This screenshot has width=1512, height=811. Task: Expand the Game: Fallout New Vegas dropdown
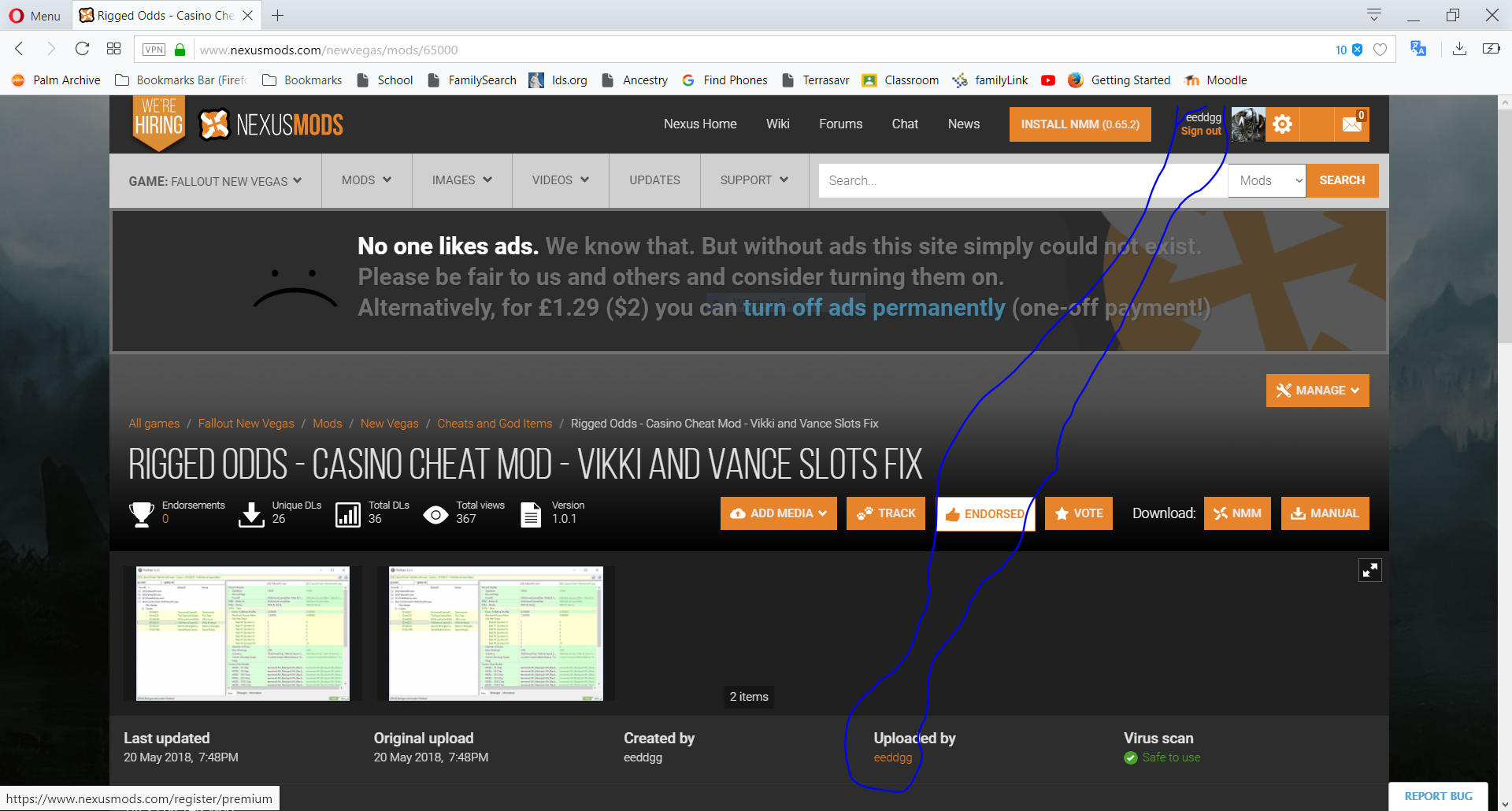pos(215,181)
